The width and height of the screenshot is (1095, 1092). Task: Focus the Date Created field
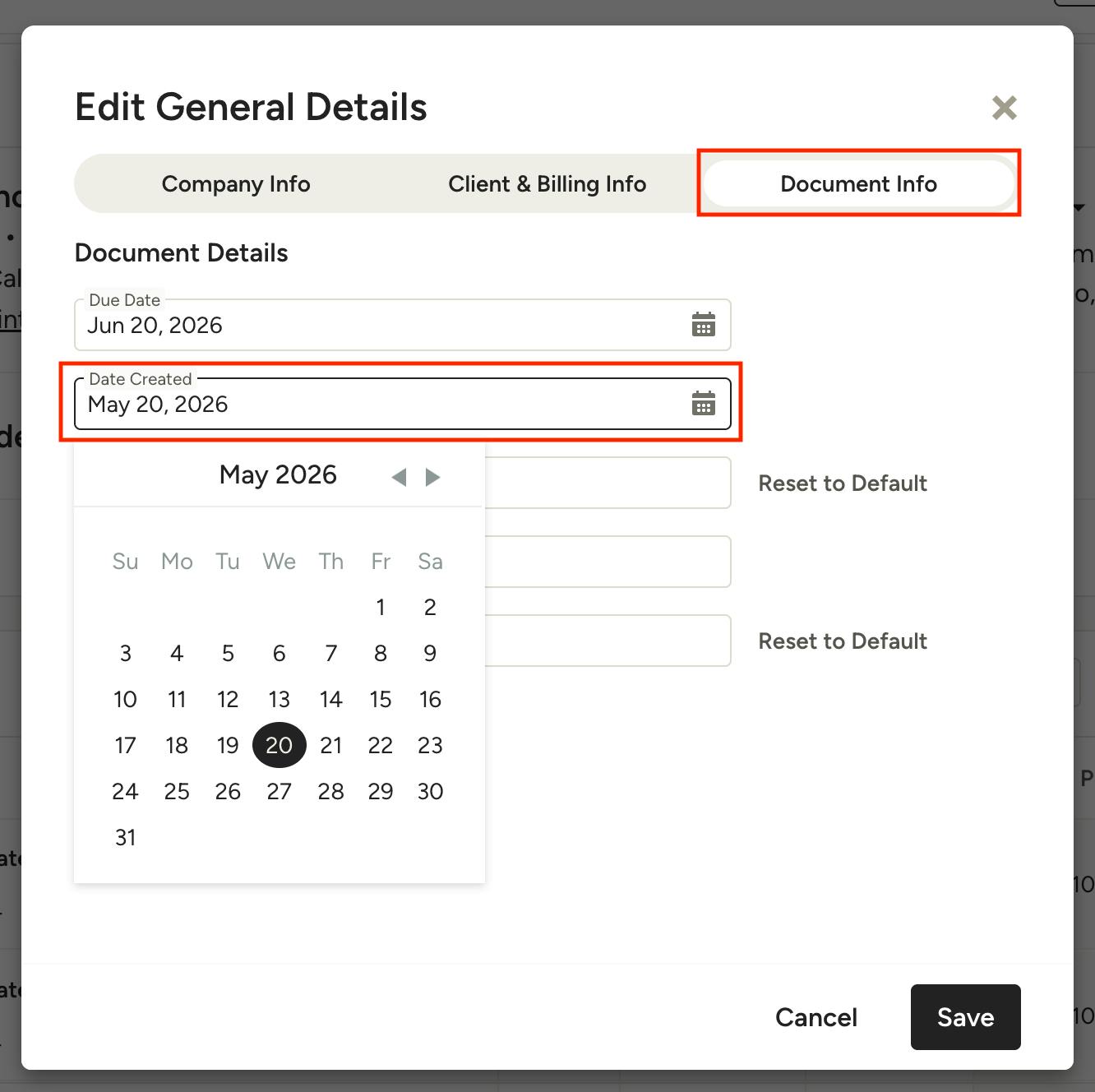[403, 404]
